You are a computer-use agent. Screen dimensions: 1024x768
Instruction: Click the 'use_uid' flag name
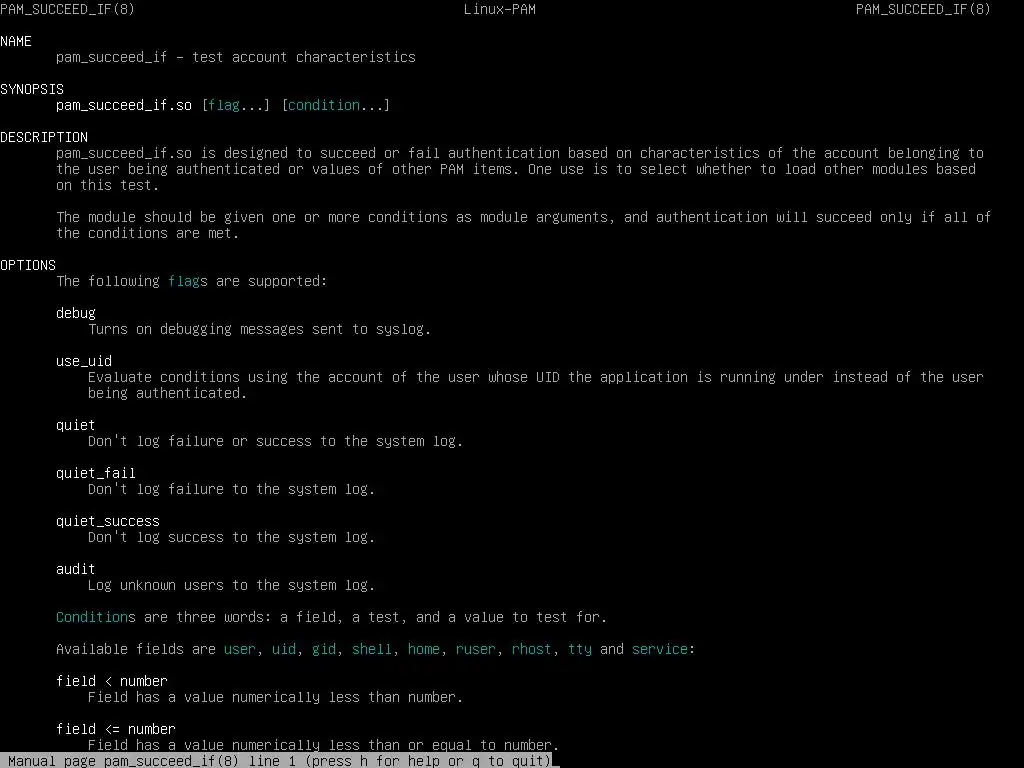pyautogui.click(x=84, y=361)
